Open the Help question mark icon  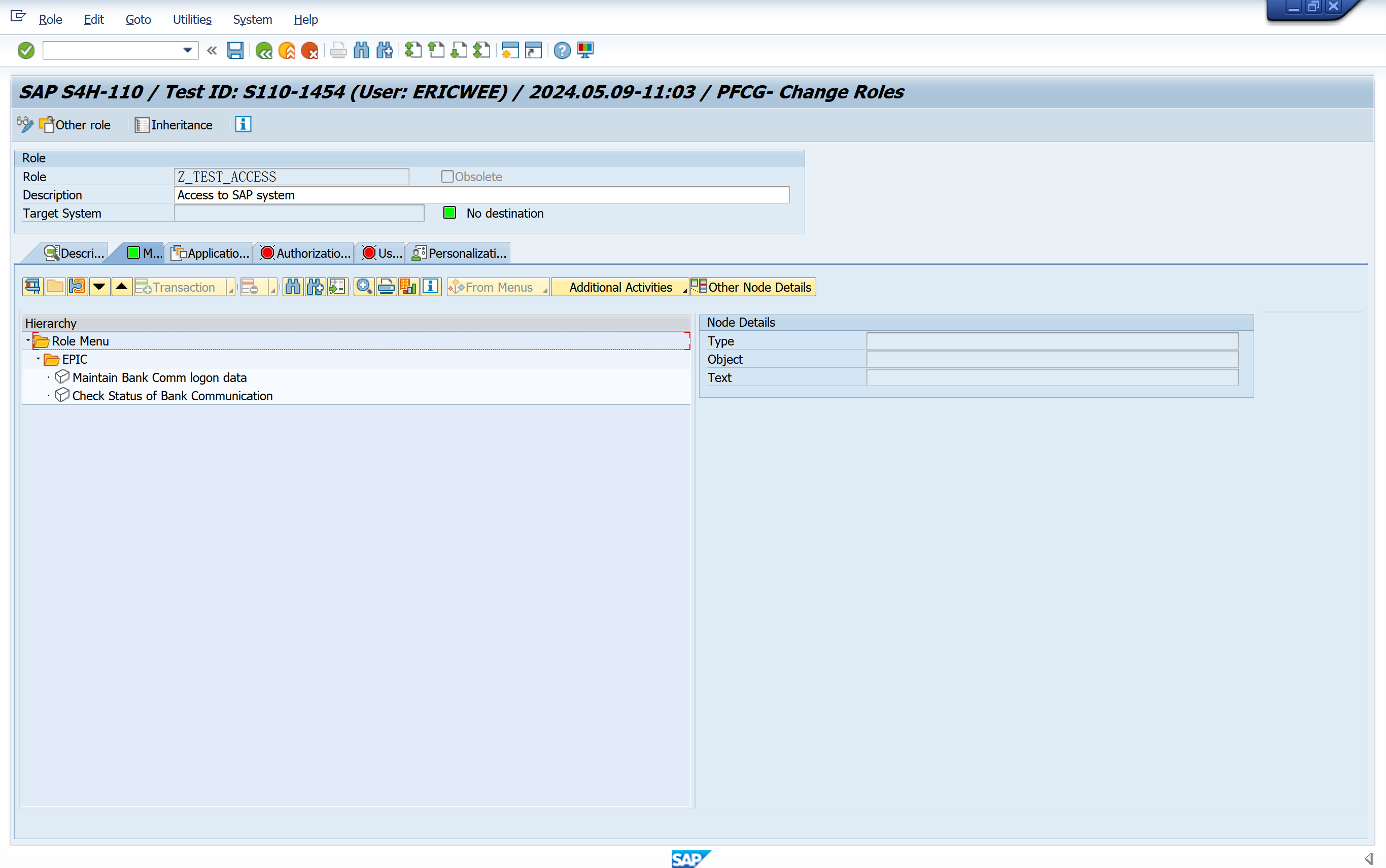point(562,51)
